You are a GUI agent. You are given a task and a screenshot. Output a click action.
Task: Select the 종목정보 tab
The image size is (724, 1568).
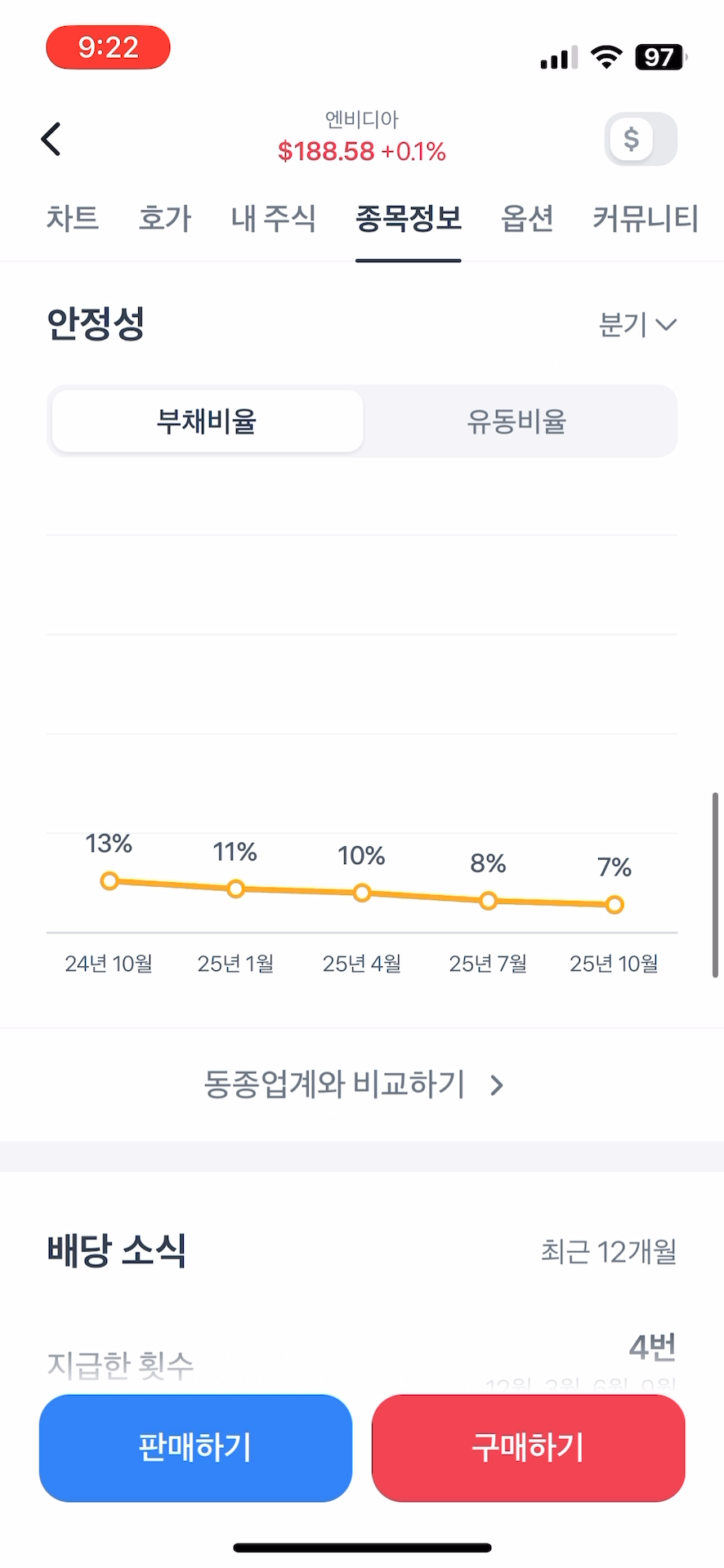[409, 218]
